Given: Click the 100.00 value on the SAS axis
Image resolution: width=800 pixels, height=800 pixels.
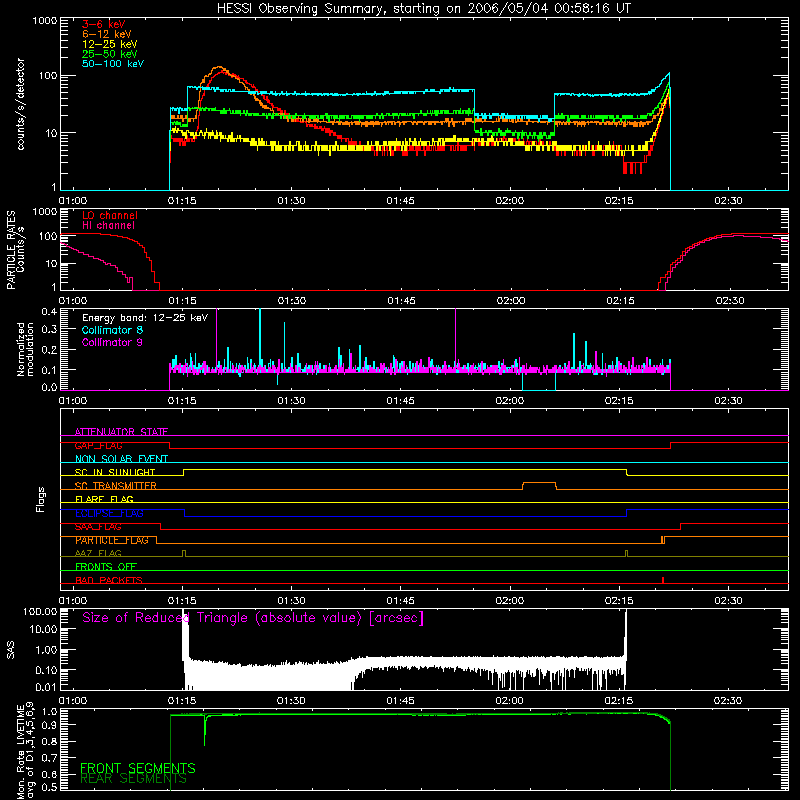Looking at the screenshot, I should click(40, 612).
